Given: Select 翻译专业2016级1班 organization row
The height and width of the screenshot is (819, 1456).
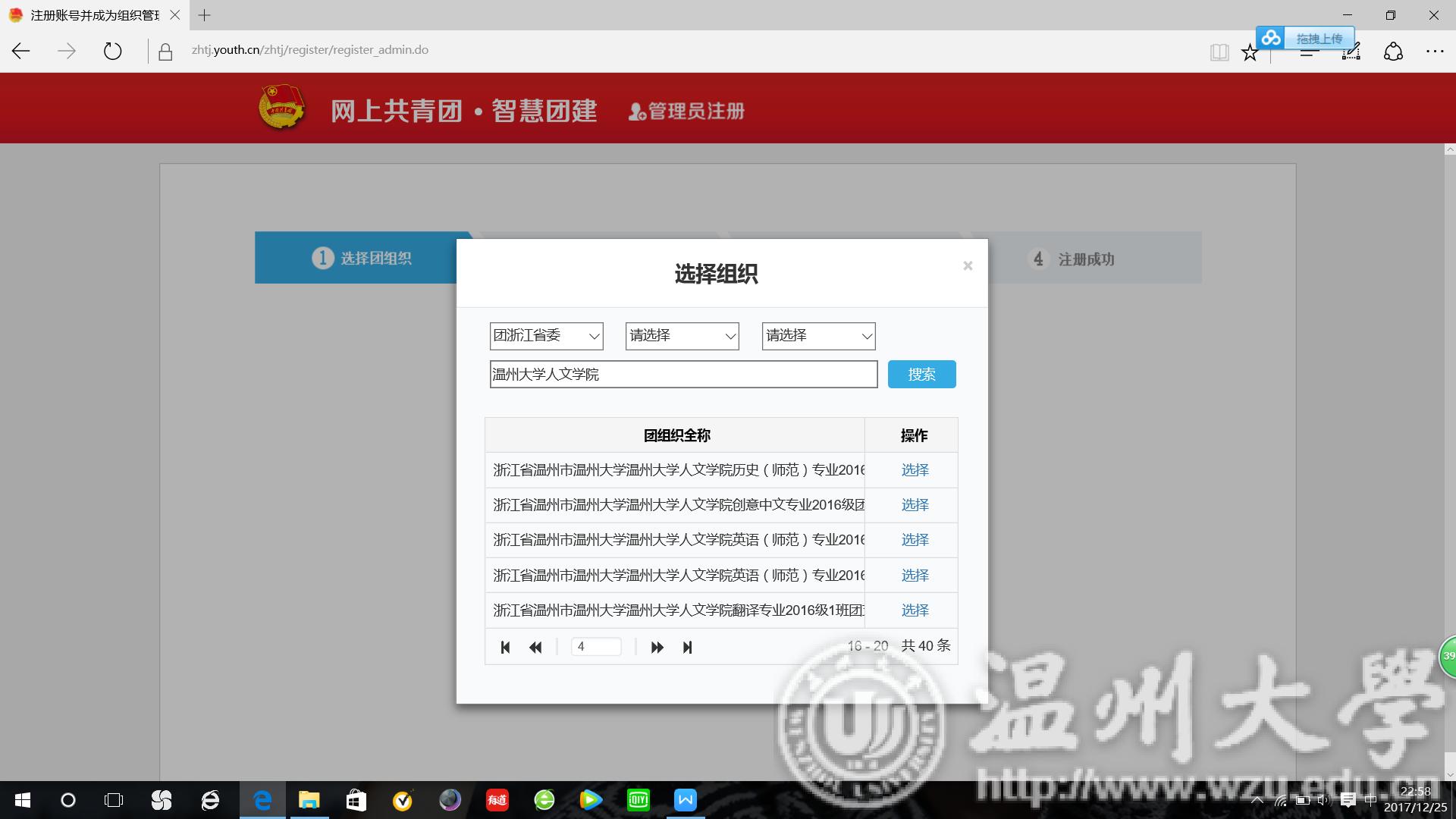Looking at the screenshot, I should tap(915, 610).
